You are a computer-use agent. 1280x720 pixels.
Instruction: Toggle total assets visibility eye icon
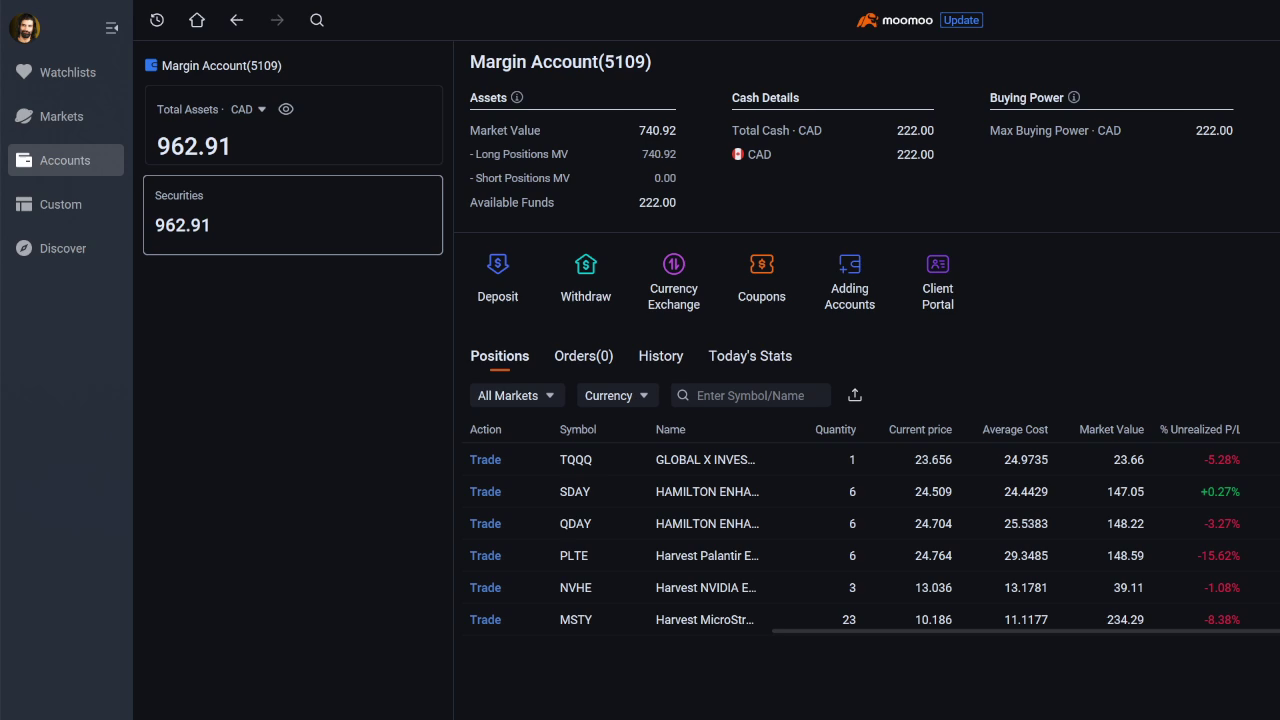coord(286,109)
